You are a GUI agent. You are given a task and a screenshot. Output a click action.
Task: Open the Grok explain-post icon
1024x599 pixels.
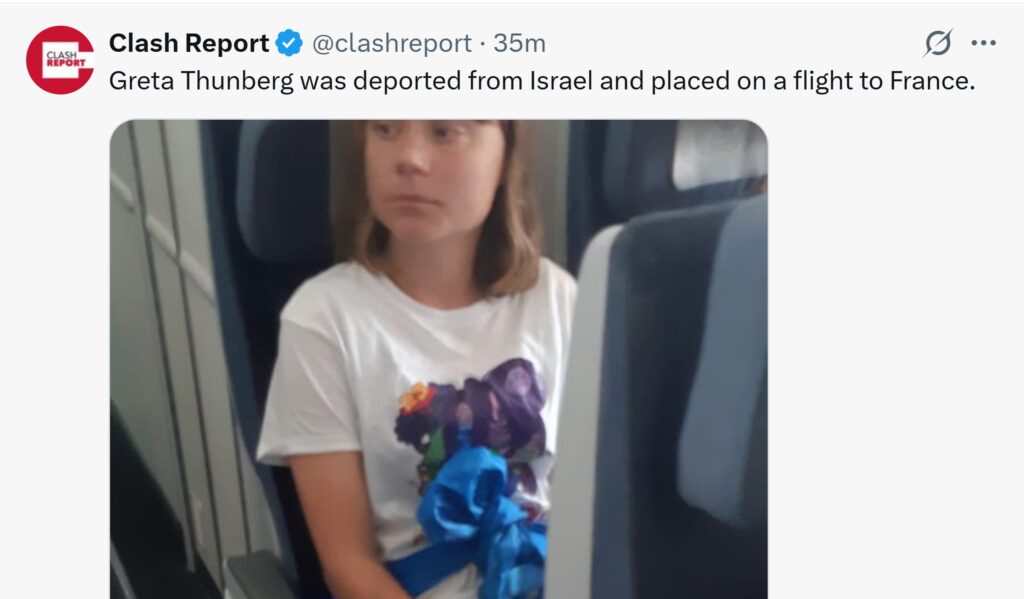tap(938, 43)
